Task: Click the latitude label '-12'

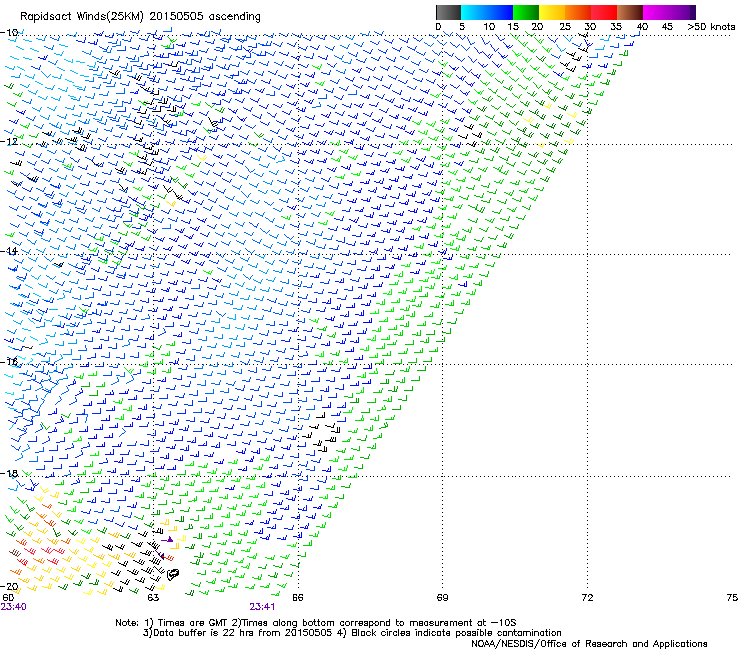Action: 9,141
